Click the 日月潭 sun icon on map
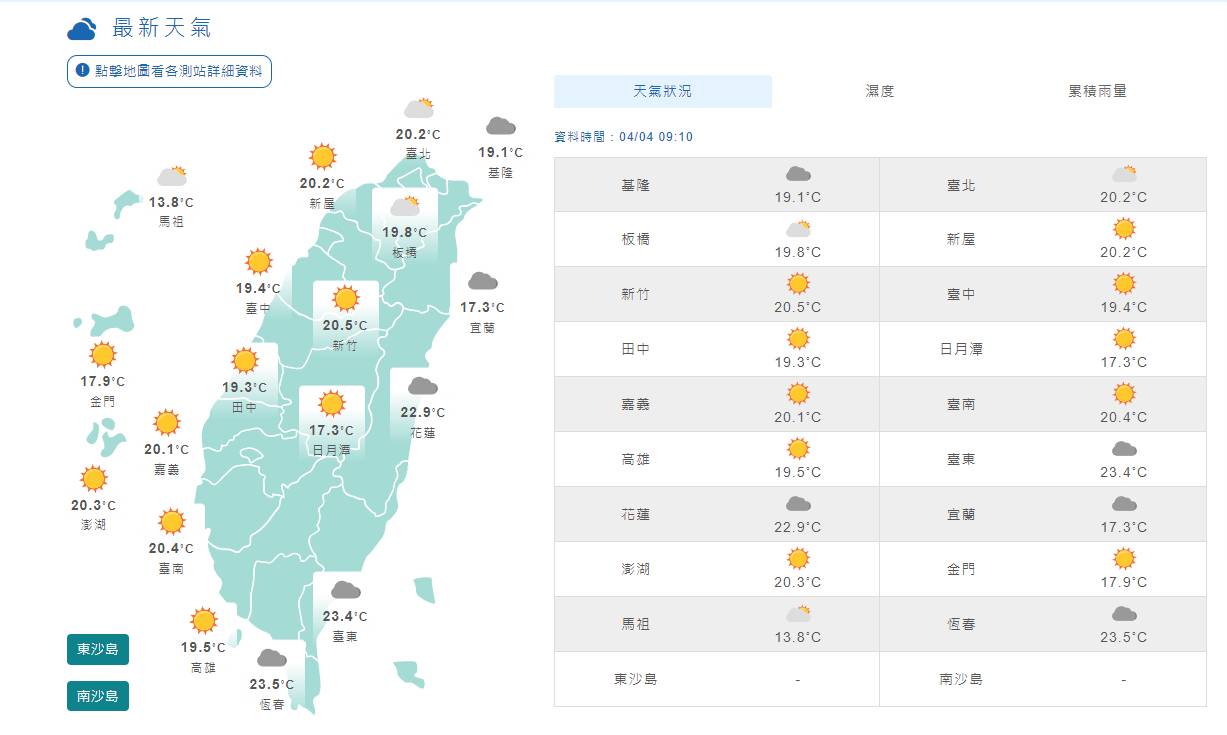 tap(331, 404)
